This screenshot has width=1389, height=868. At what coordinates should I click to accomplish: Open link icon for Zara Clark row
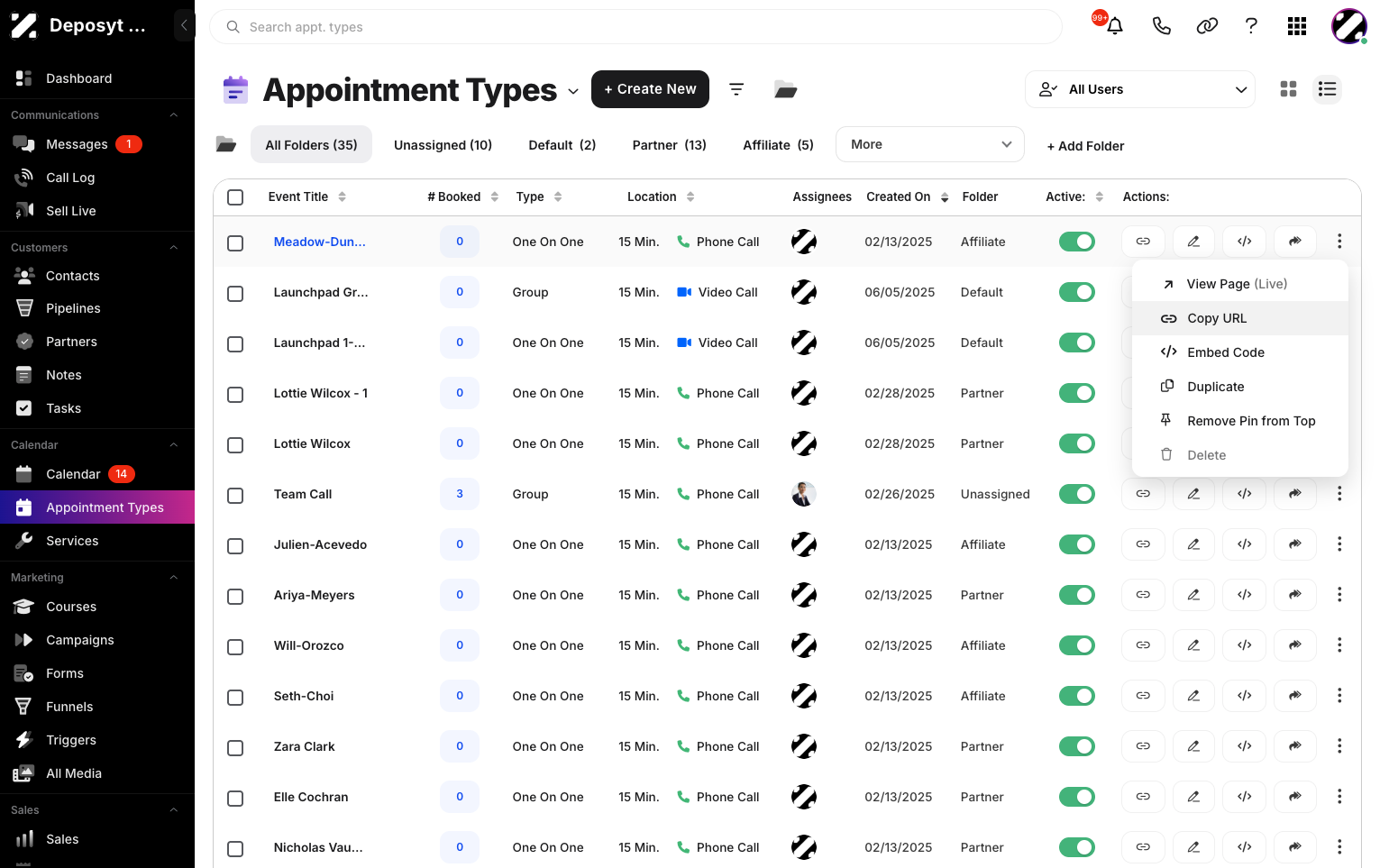point(1143,746)
